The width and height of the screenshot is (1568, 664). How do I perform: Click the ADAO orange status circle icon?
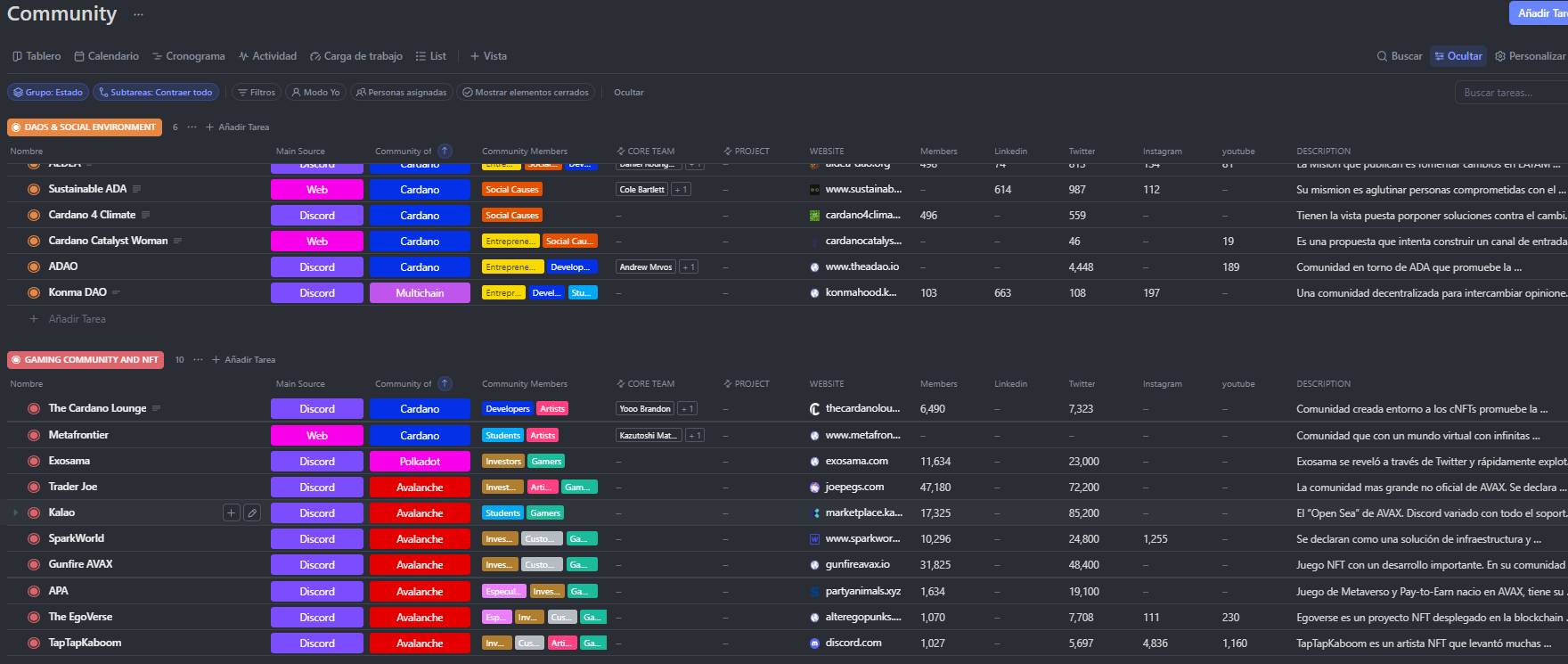click(34, 266)
